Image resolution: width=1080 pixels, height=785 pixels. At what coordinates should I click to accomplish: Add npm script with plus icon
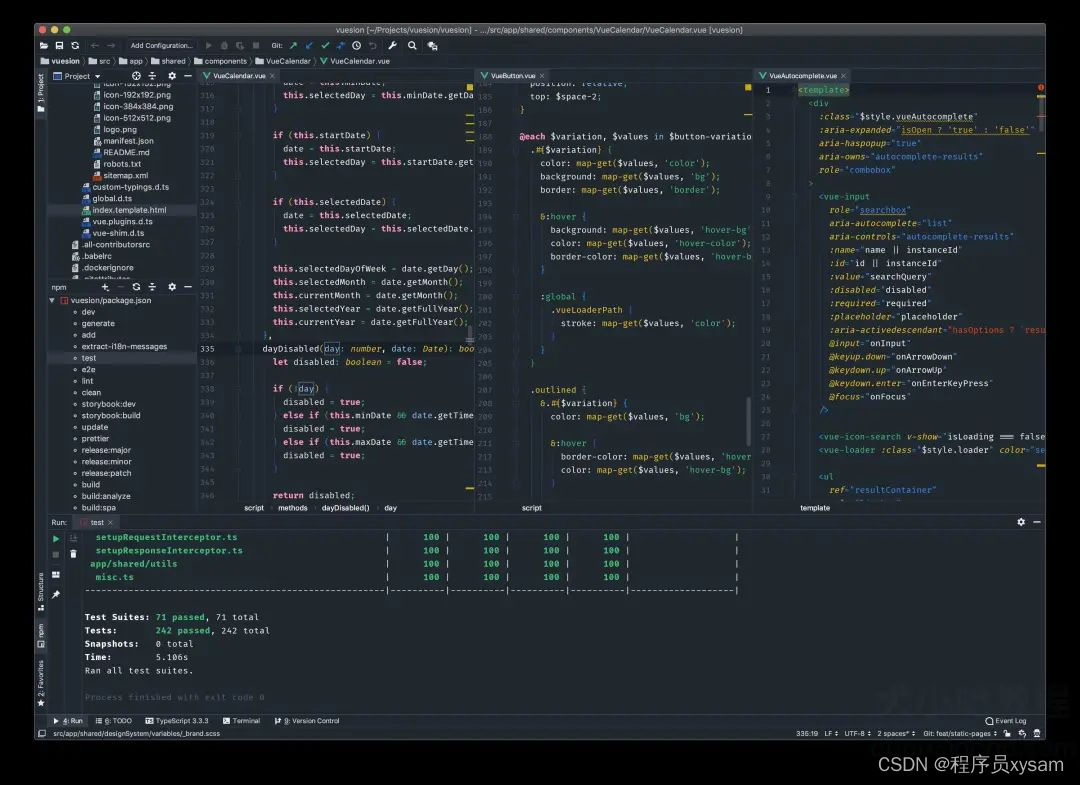(105, 286)
